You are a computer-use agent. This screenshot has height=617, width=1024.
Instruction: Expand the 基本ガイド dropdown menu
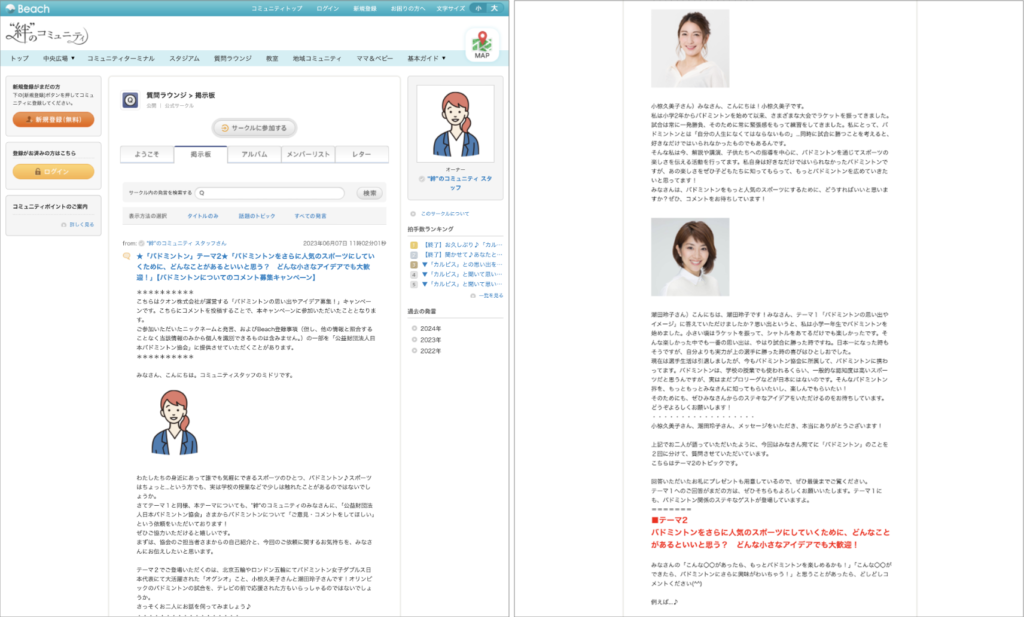(x=426, y=58)
